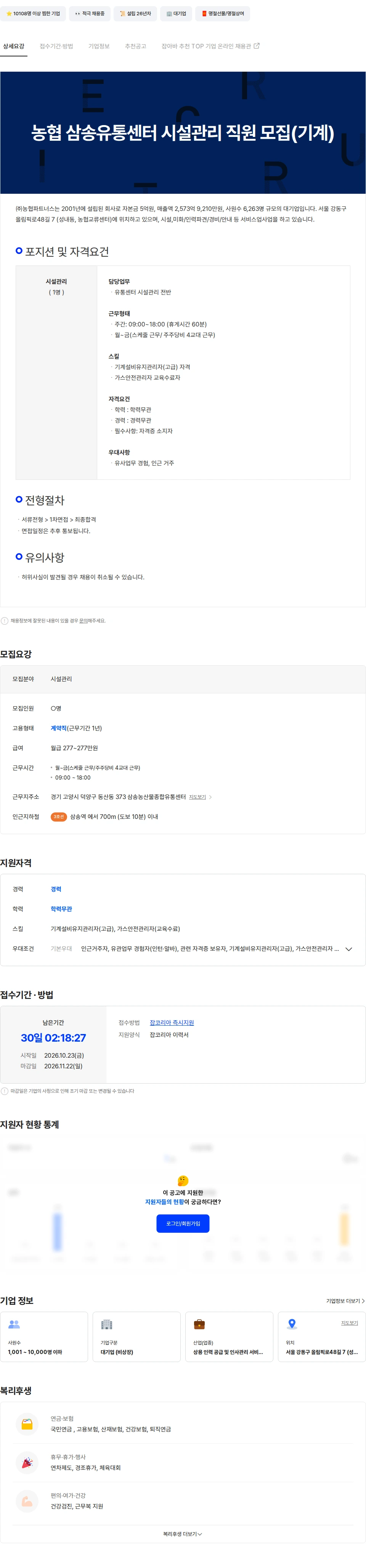The height and width of the screenshot is (1568, 366).
Task: Click the red envelope icon on 명절선물 tag
Action: [x=204, y=13]
